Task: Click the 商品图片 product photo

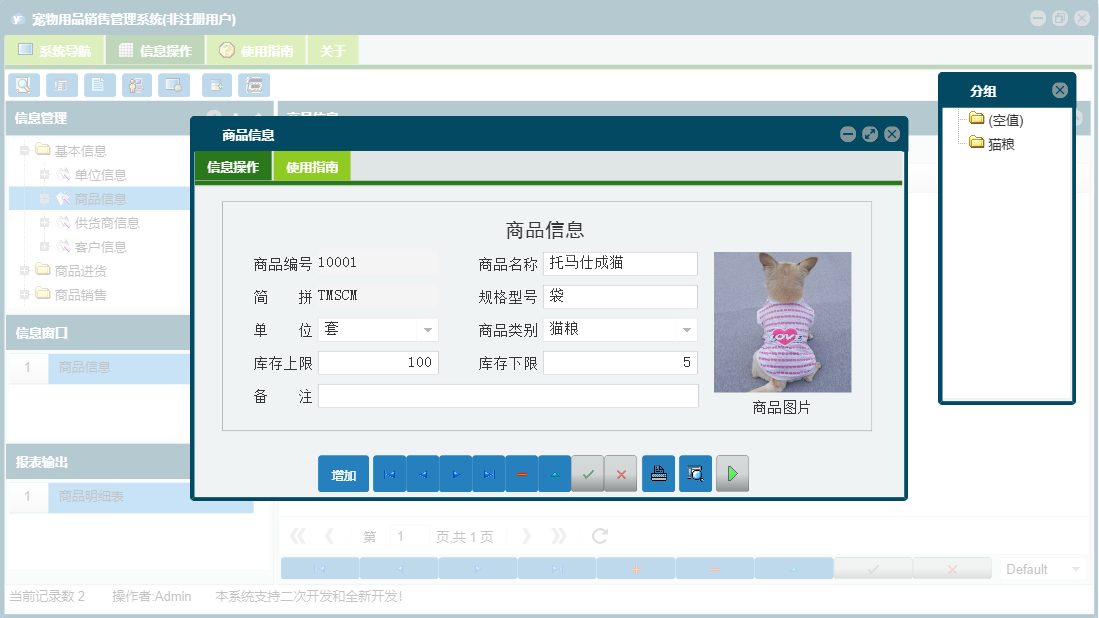Action: click(782, 322)
